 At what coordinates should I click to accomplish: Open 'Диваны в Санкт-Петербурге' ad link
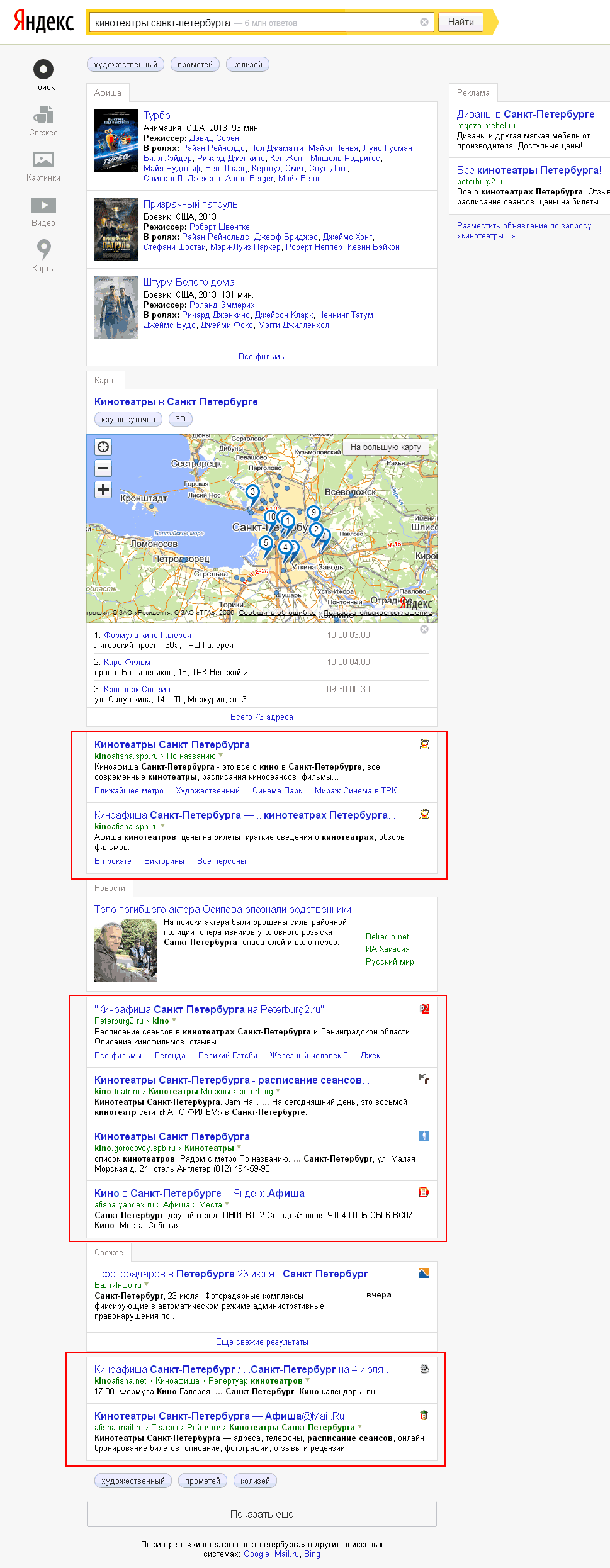(526, 114)
